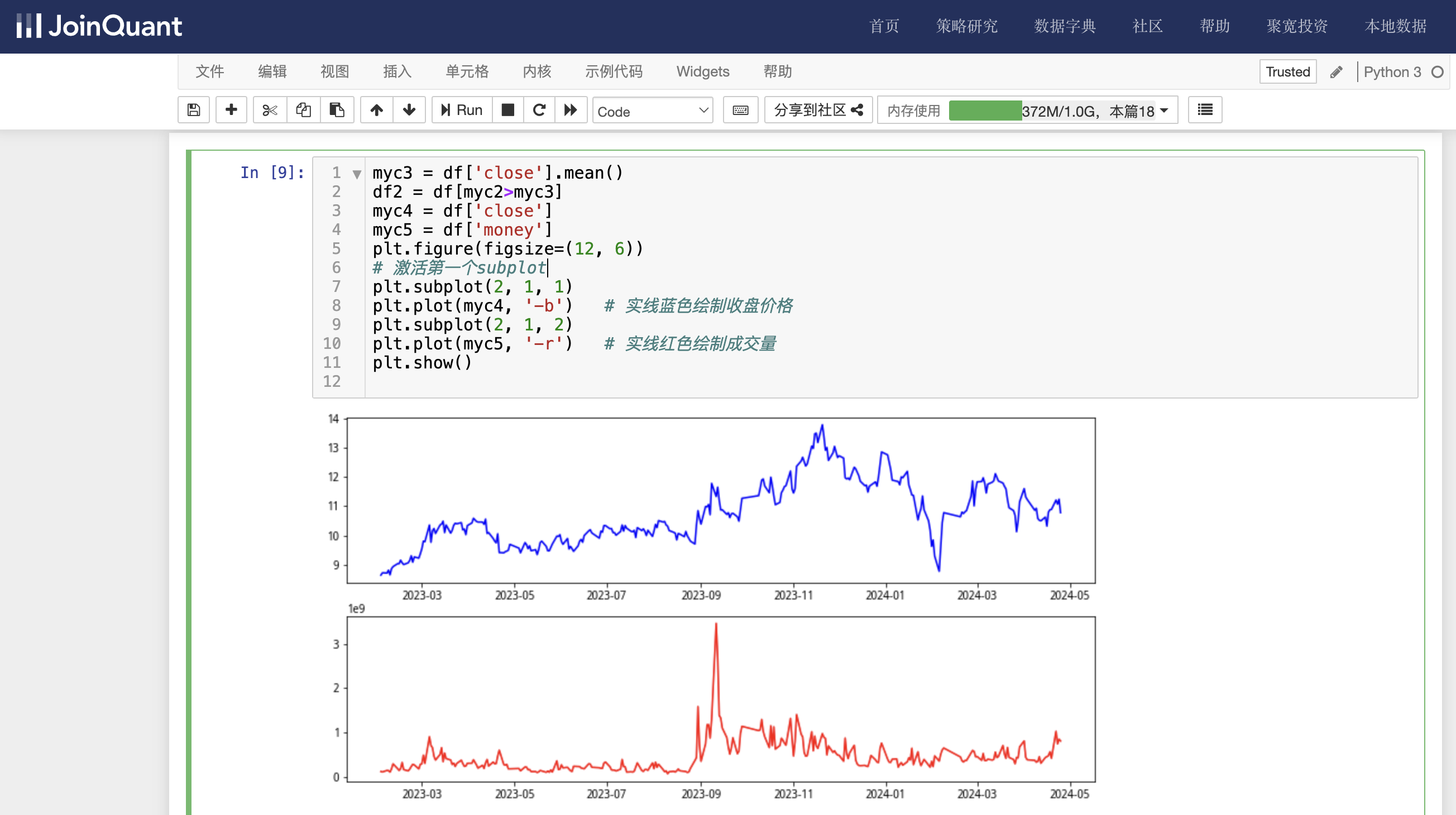The width and height of the screenshot is (1456, 815).
Task: Restart kernel with circular arrow icon
Action: pyautogui.click(x=539, y=109)
